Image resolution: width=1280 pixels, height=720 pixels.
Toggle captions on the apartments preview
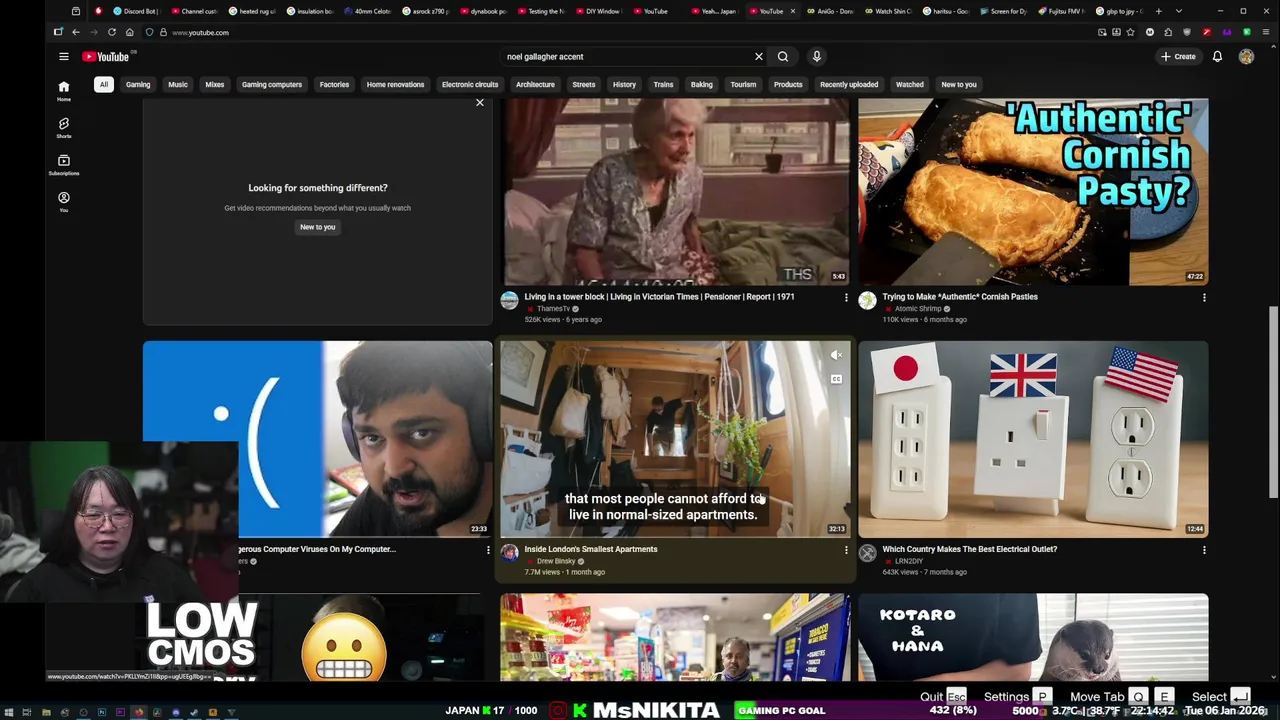click(836, 379)
